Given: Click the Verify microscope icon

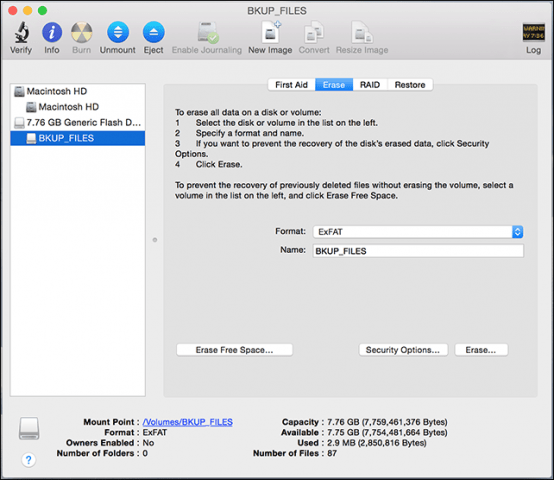Looking at the screenshot, I should click(21, 32).
